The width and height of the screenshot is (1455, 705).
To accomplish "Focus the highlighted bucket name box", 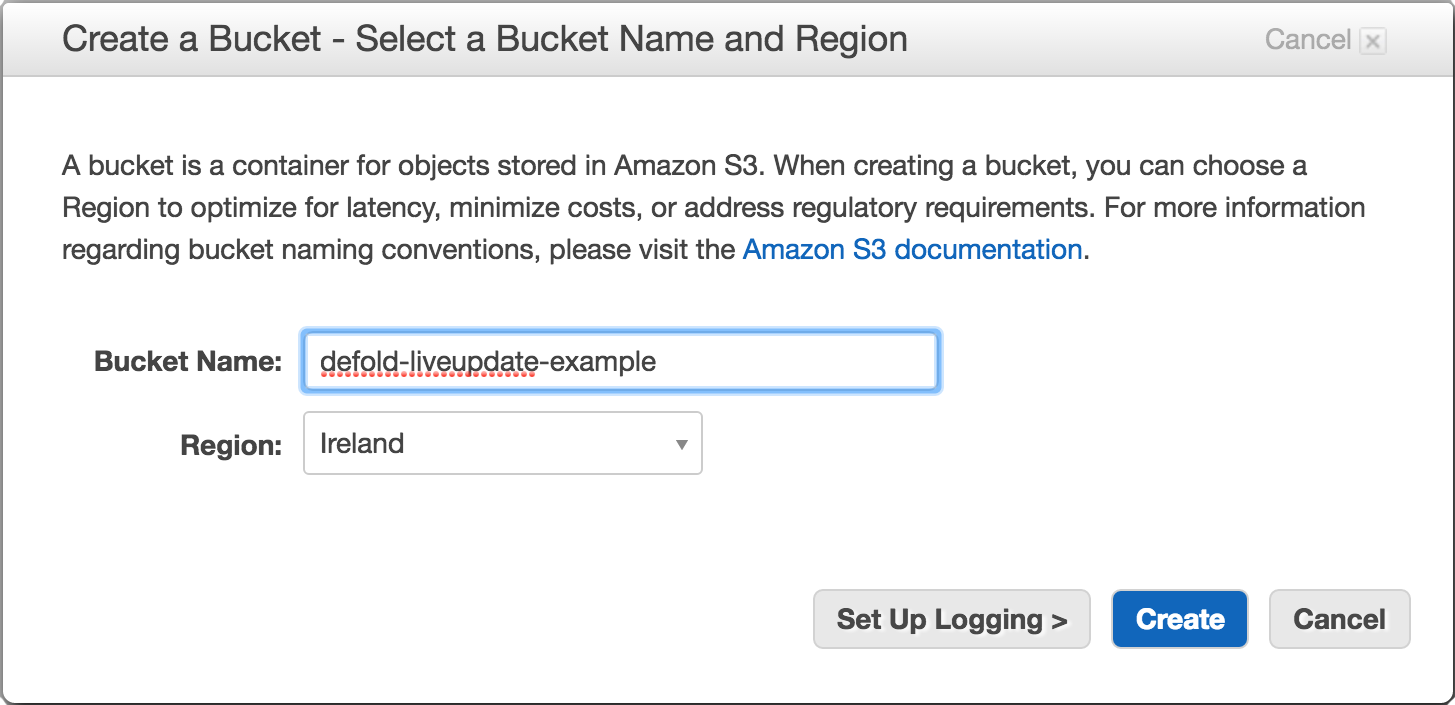I will (620, 361).
